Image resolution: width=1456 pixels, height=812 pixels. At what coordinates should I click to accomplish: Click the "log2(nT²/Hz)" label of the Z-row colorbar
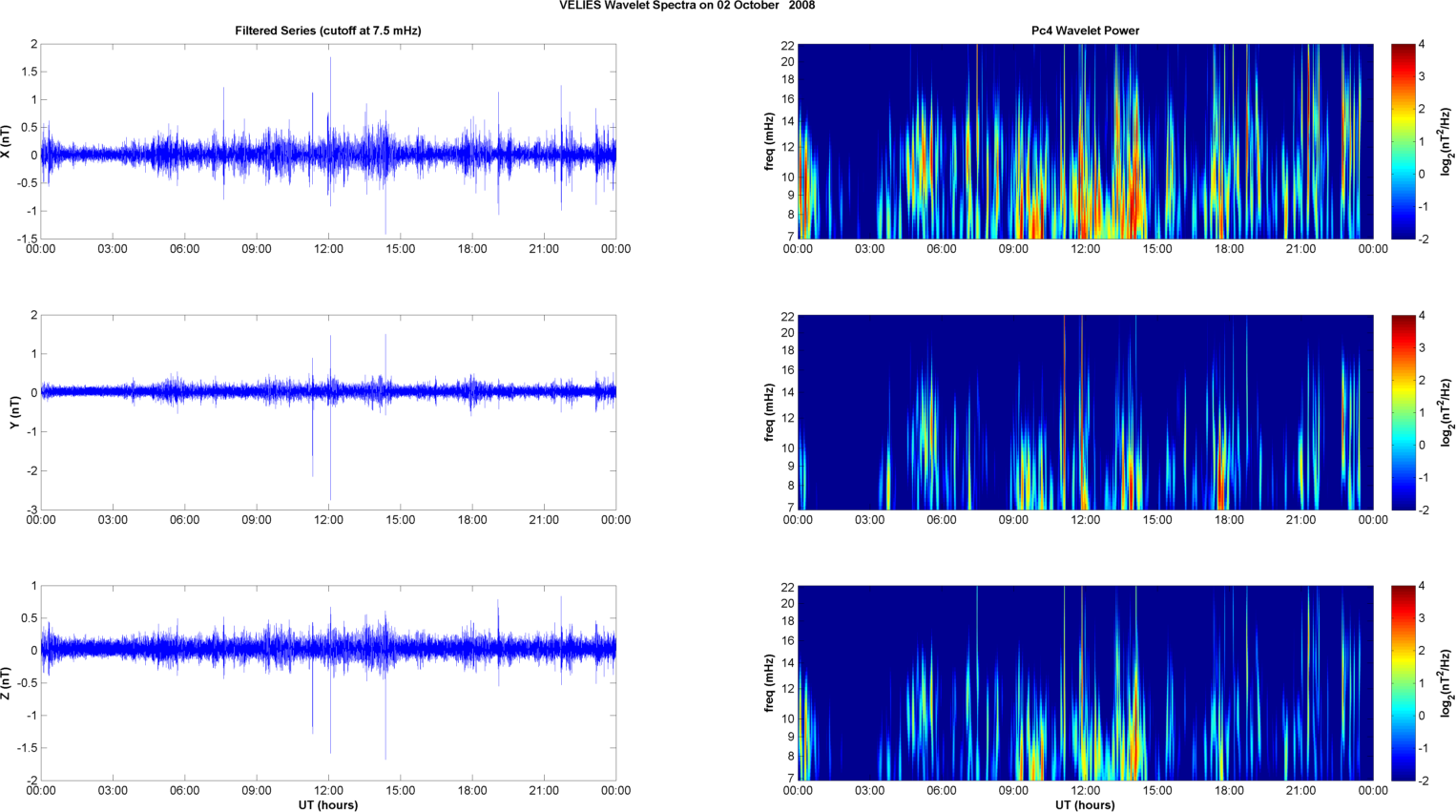1447,683
